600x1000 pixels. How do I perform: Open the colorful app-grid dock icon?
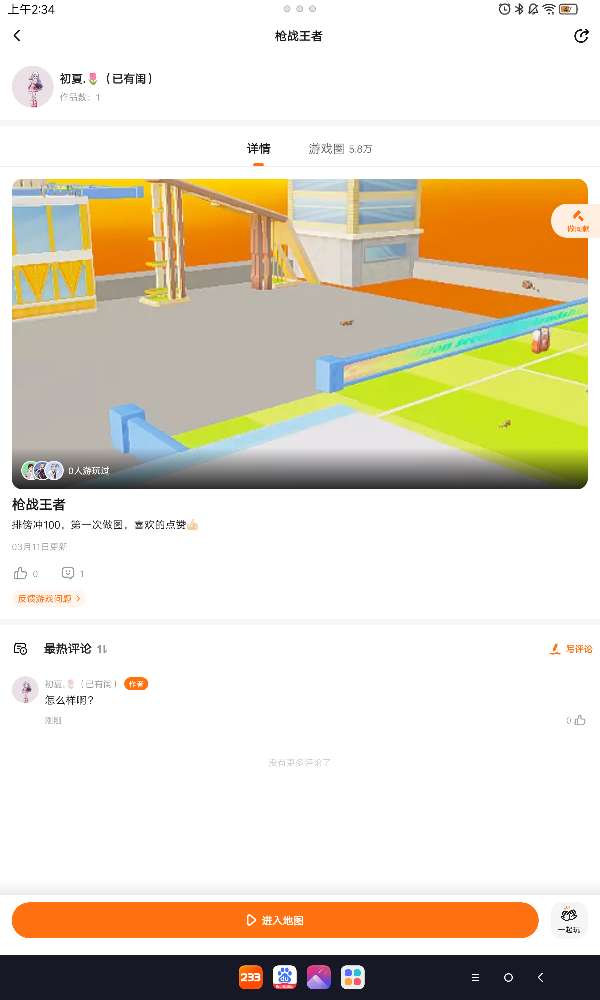(353, 976)
